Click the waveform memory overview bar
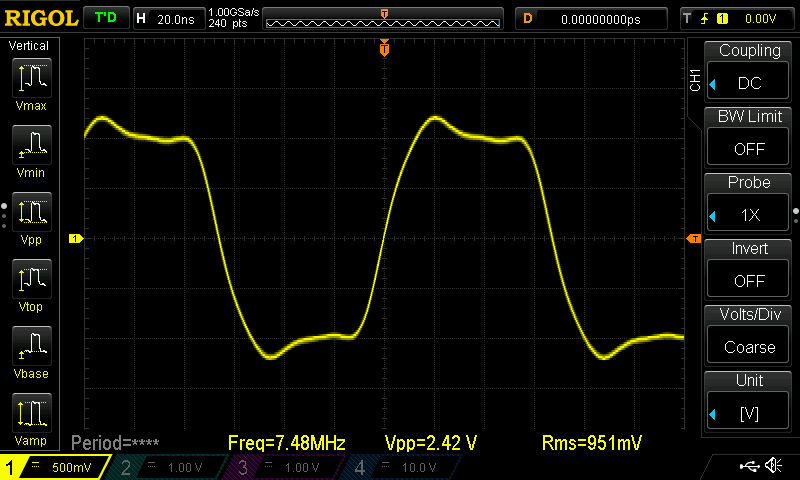This screenshot has width=800, height=480. (x=383, y=19)
